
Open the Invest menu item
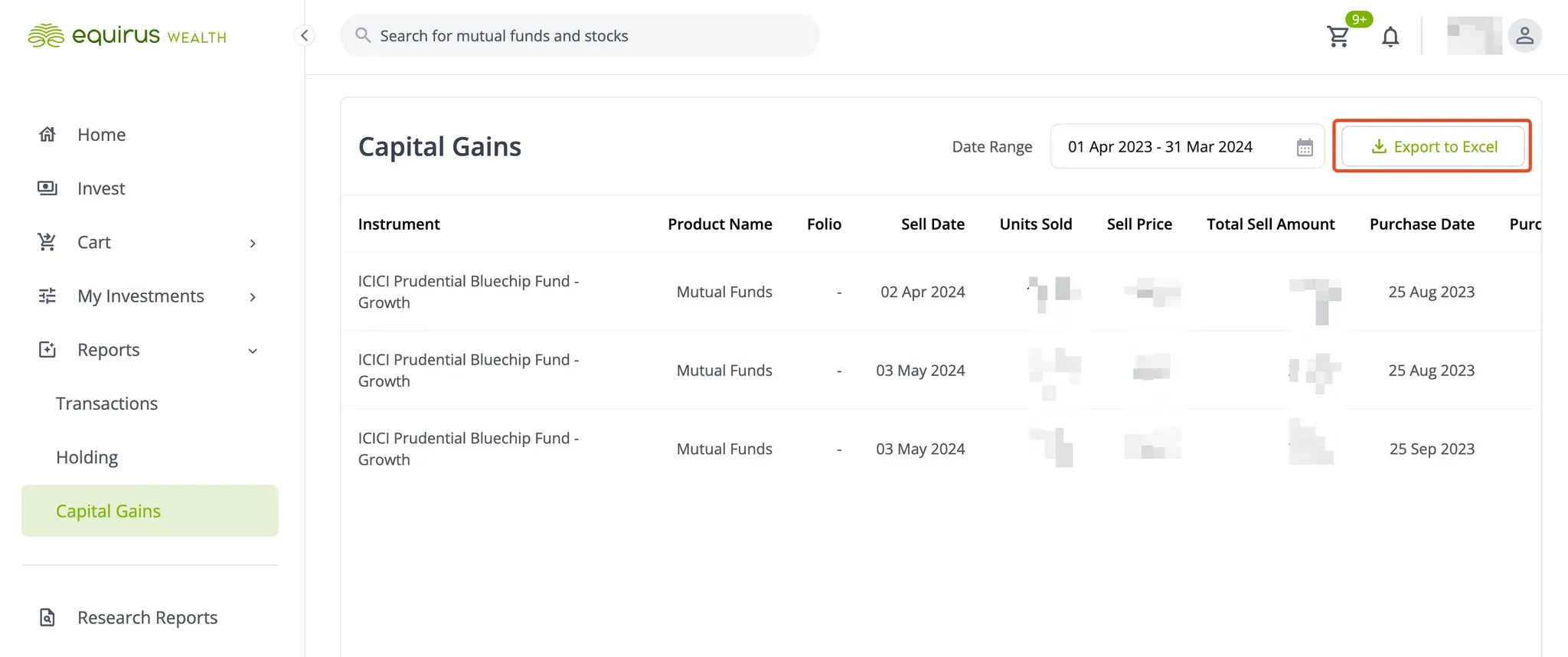(101, 188)
